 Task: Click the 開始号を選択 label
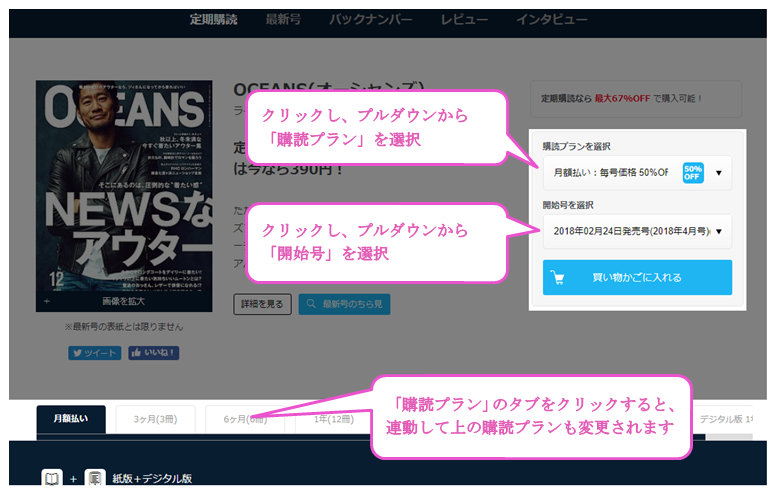pos(568,205)
